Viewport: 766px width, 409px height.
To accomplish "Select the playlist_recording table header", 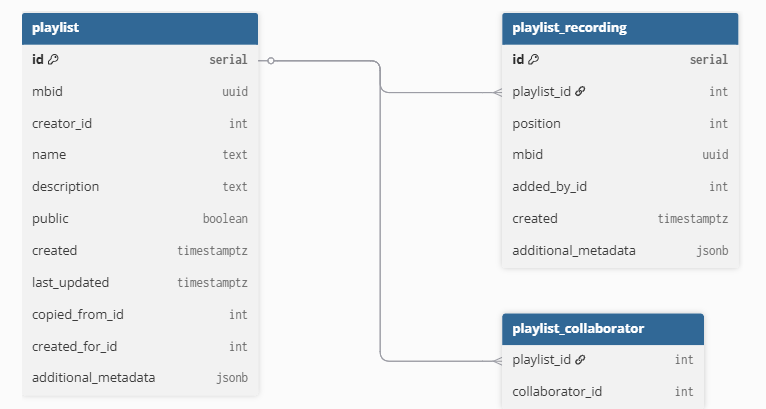I will coord(620,28).
